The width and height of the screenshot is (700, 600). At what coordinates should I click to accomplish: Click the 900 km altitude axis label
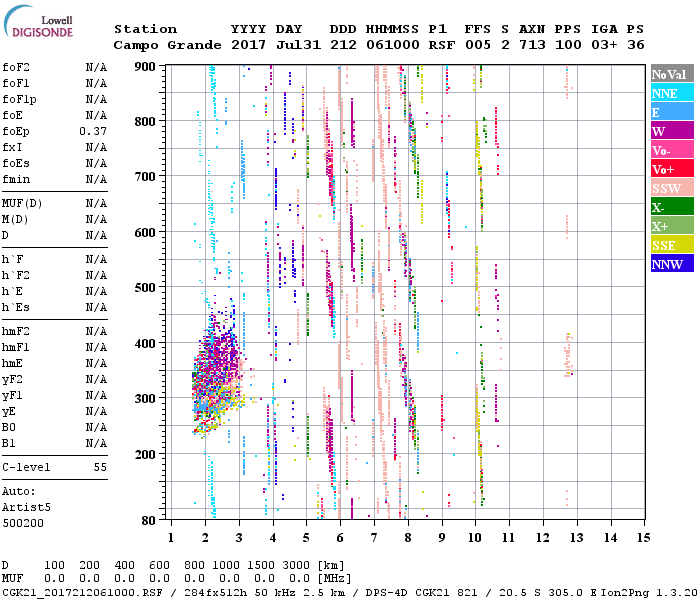147,67
